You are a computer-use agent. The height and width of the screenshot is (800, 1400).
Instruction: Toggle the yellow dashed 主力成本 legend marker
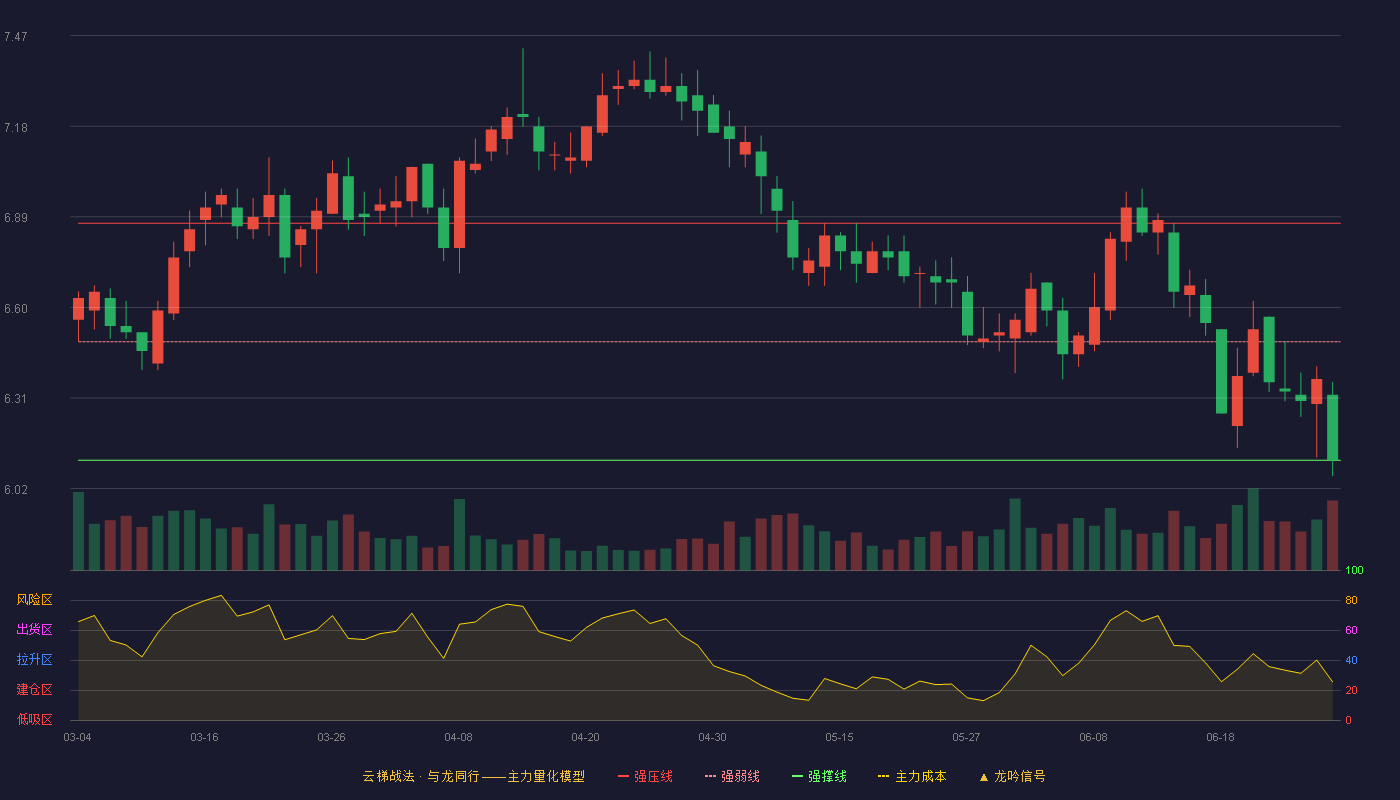(x=883, y=776)
